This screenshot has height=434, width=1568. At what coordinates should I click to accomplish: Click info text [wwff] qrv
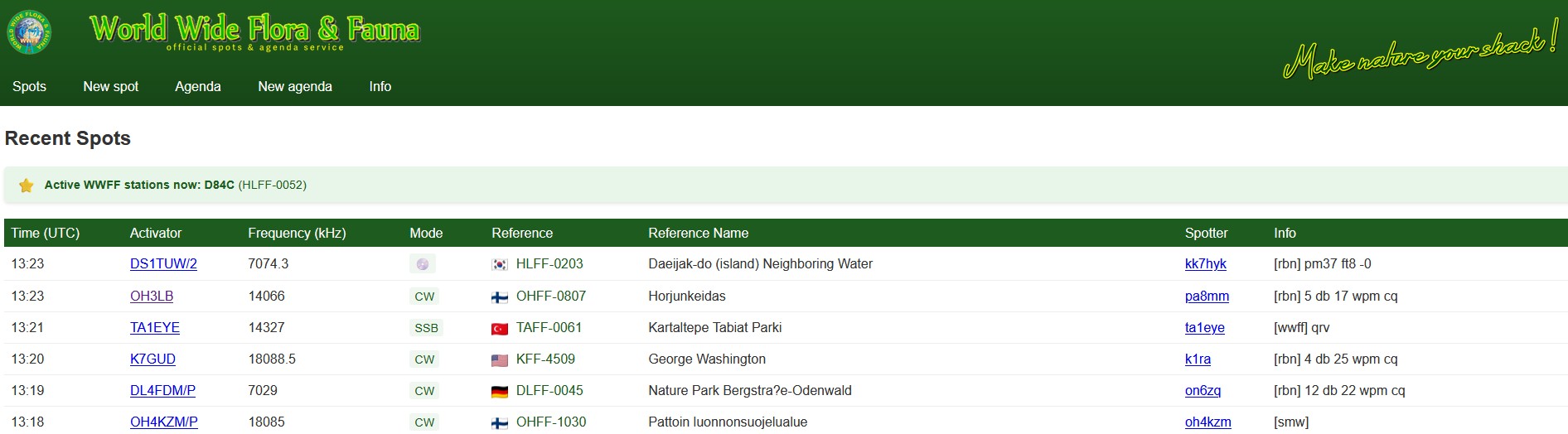[1301, 328]
